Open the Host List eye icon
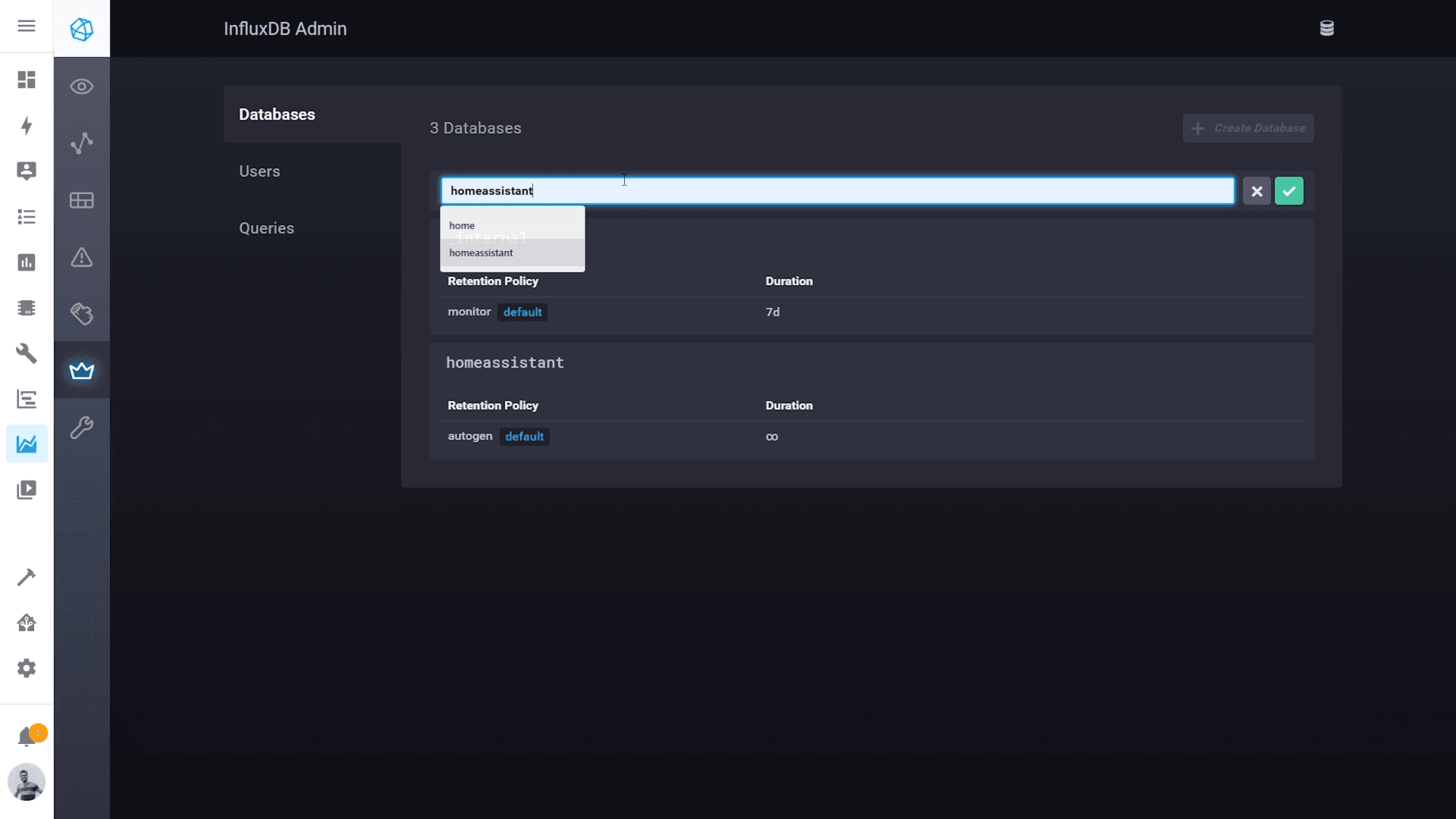1456x819 pixels. pos(81,86)
